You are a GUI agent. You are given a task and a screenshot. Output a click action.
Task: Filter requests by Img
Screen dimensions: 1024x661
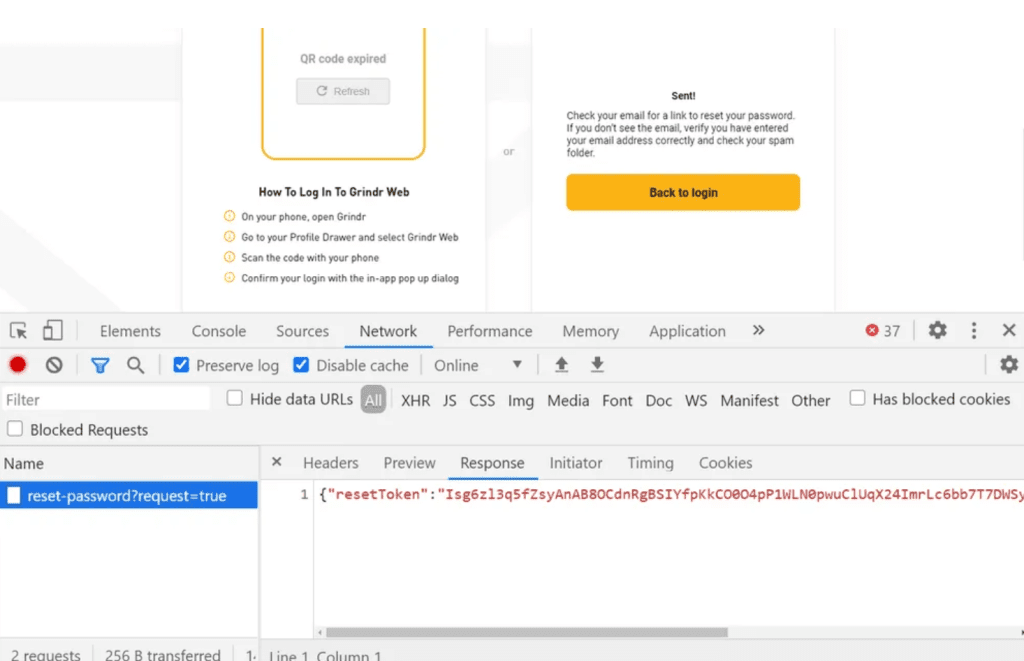[520, 400]
